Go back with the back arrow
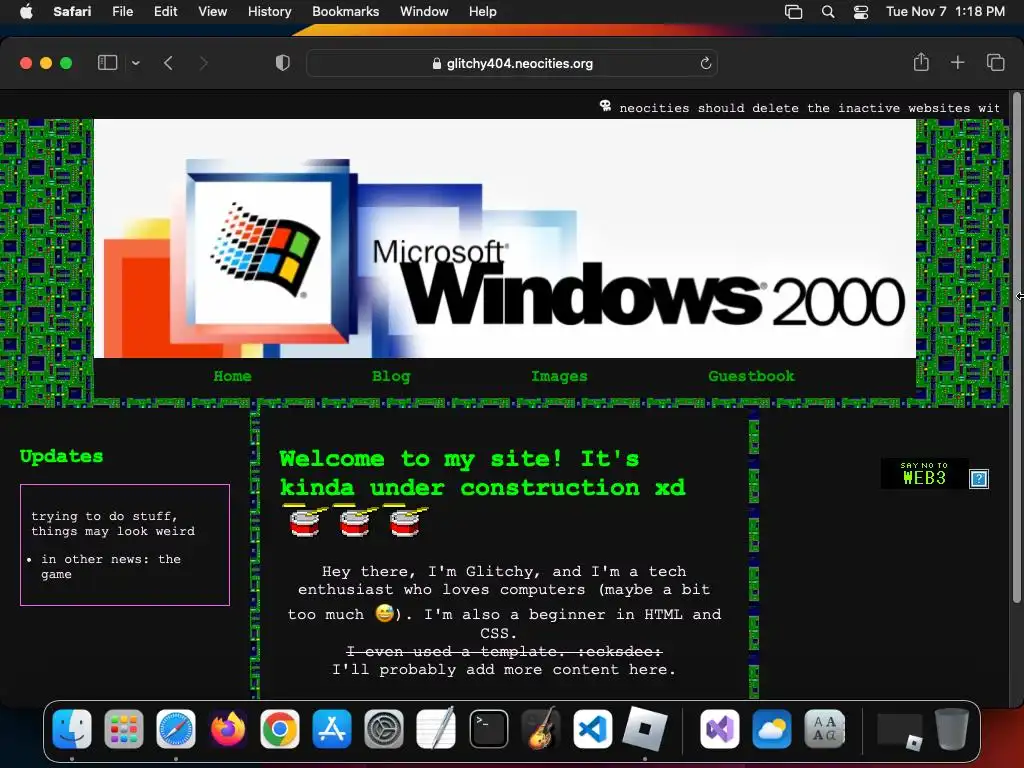This screenshot has width=1024, height=768. [x=168, y=63]
